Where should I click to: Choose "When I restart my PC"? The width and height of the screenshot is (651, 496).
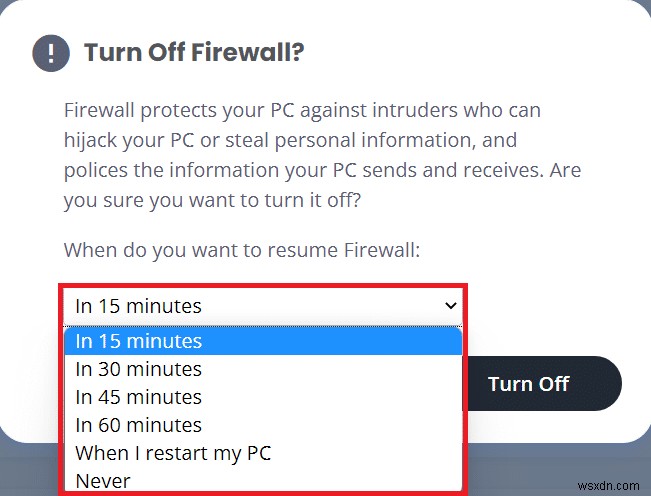pyautogui.click(x=173, y=453)
